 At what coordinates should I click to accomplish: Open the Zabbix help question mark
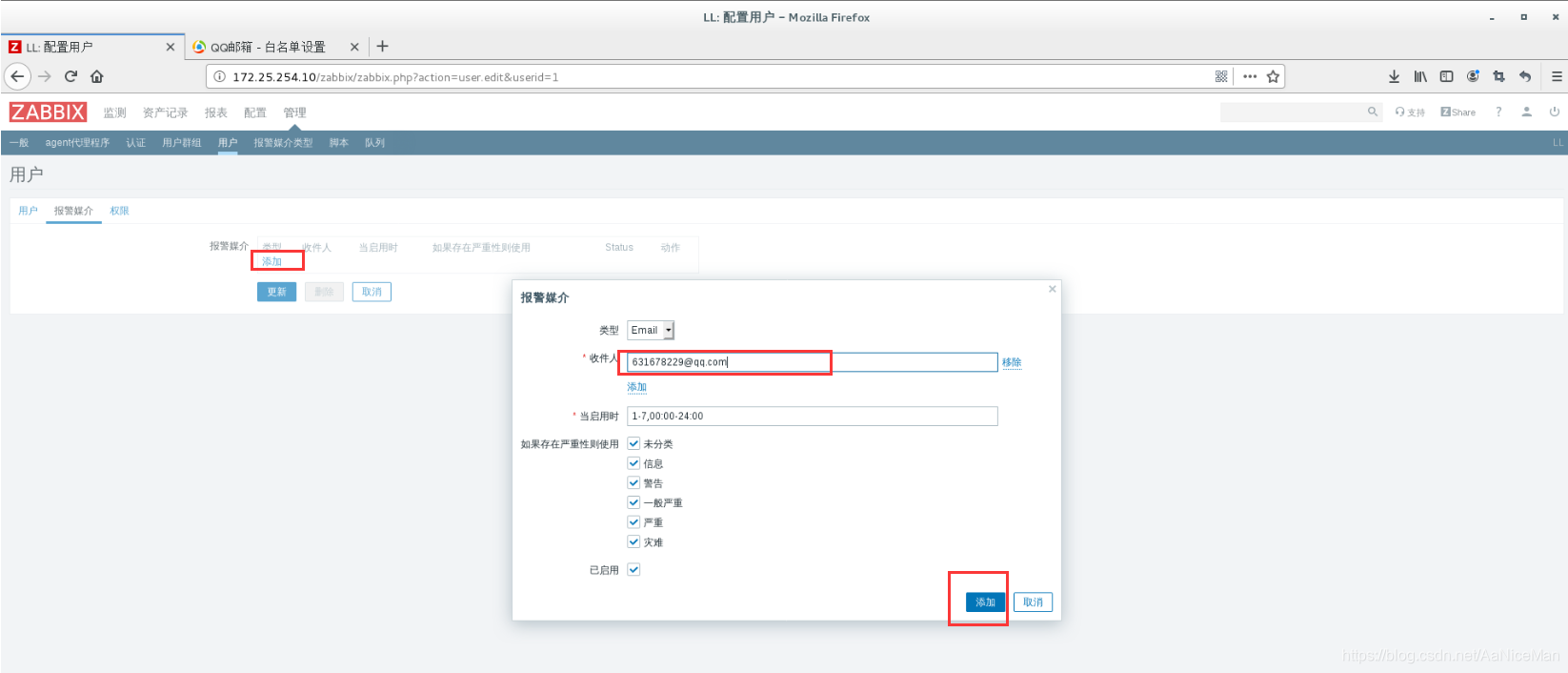point(1498,112)
